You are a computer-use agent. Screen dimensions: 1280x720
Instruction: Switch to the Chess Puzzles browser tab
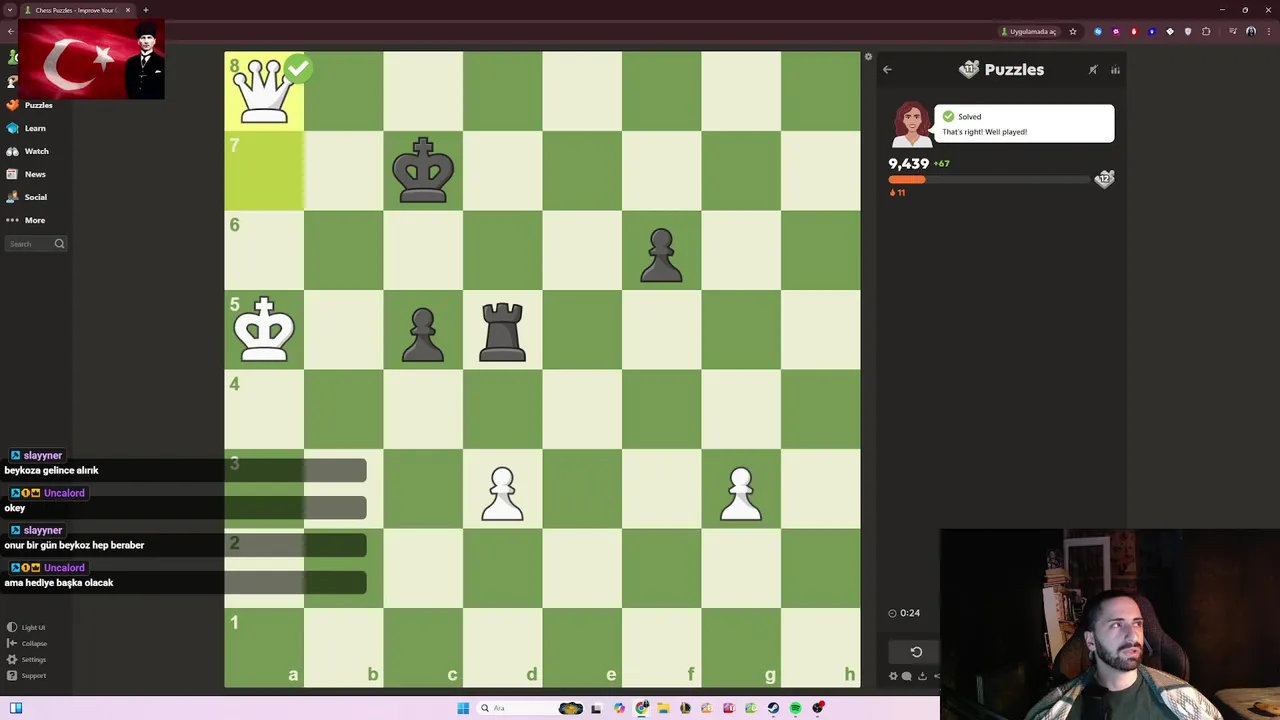(x=75, y=10)
